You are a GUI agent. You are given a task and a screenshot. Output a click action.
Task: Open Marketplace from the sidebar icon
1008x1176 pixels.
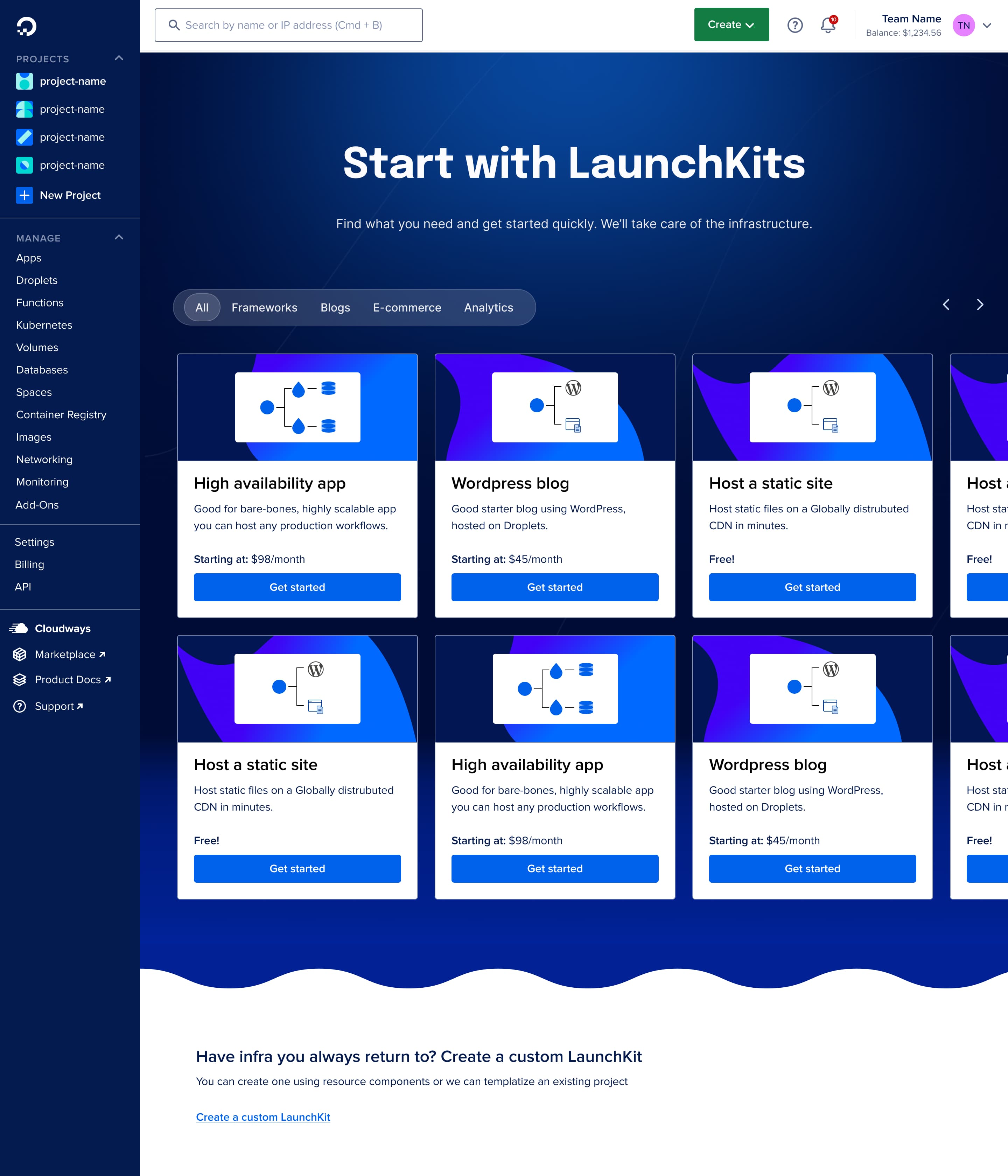[20, 654]
